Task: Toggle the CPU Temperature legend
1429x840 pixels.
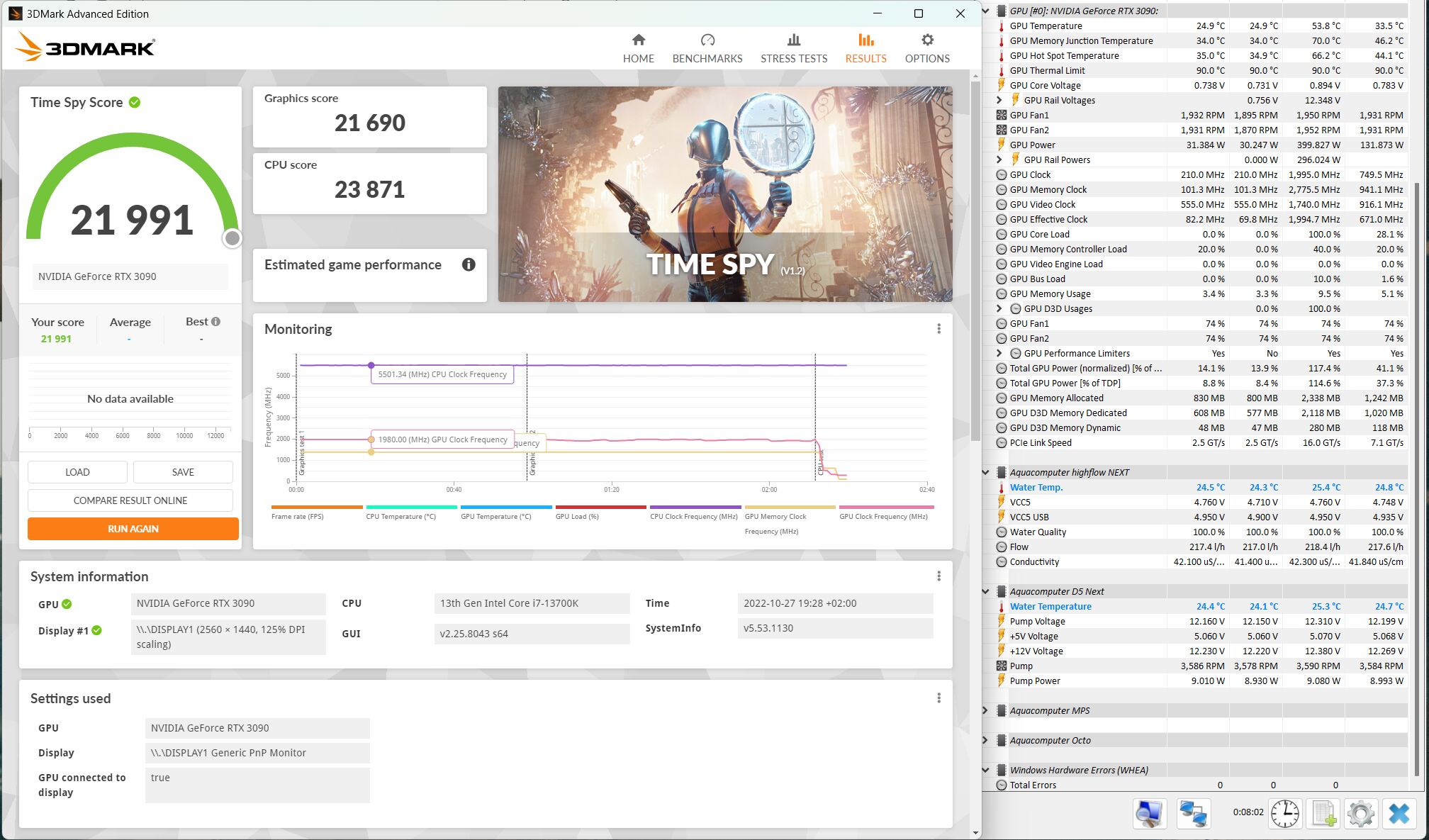Action: click(411, 513)
